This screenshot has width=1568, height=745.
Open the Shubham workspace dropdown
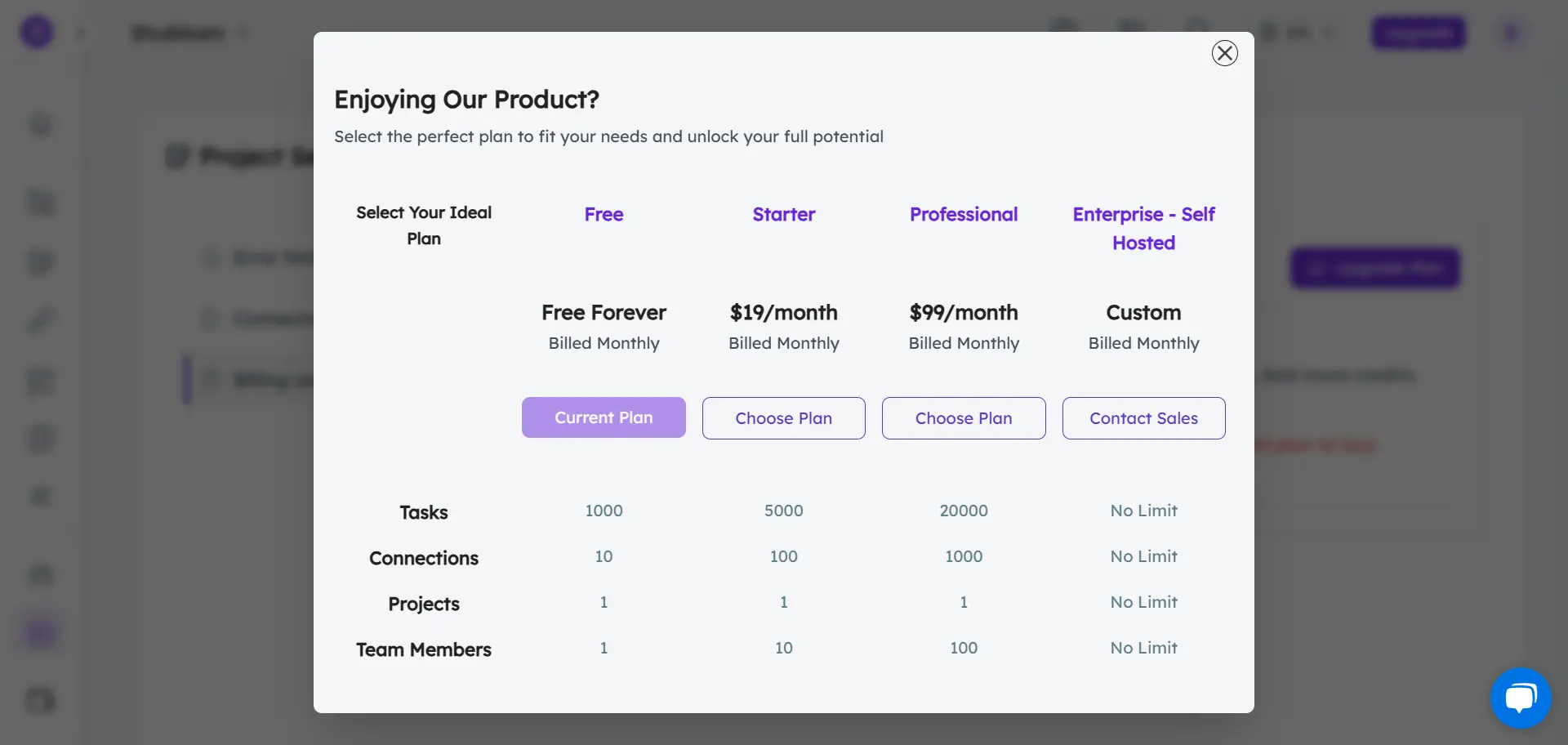(x=242, y=33)
